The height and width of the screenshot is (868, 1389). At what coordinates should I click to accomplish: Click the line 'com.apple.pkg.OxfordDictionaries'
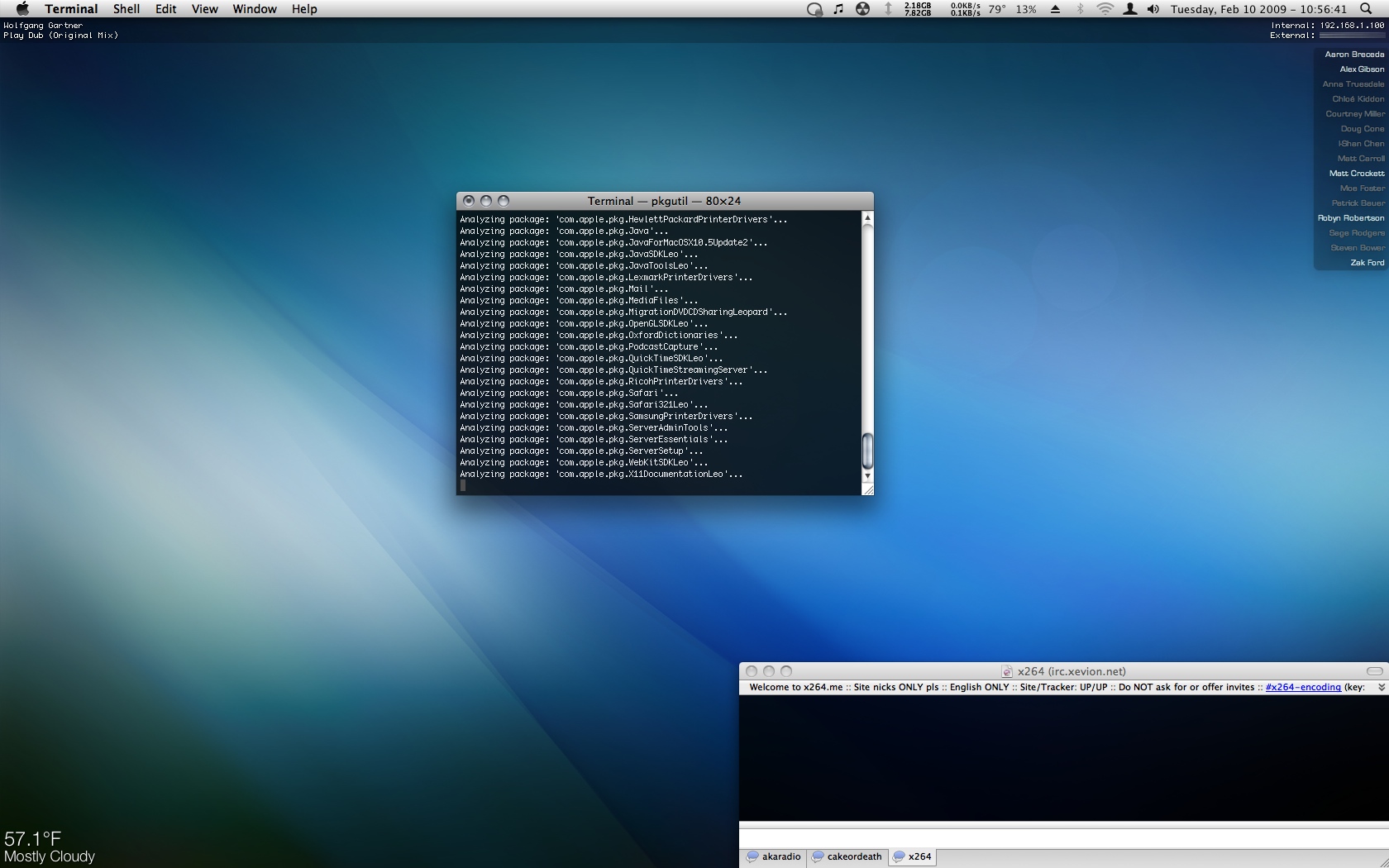599,336
